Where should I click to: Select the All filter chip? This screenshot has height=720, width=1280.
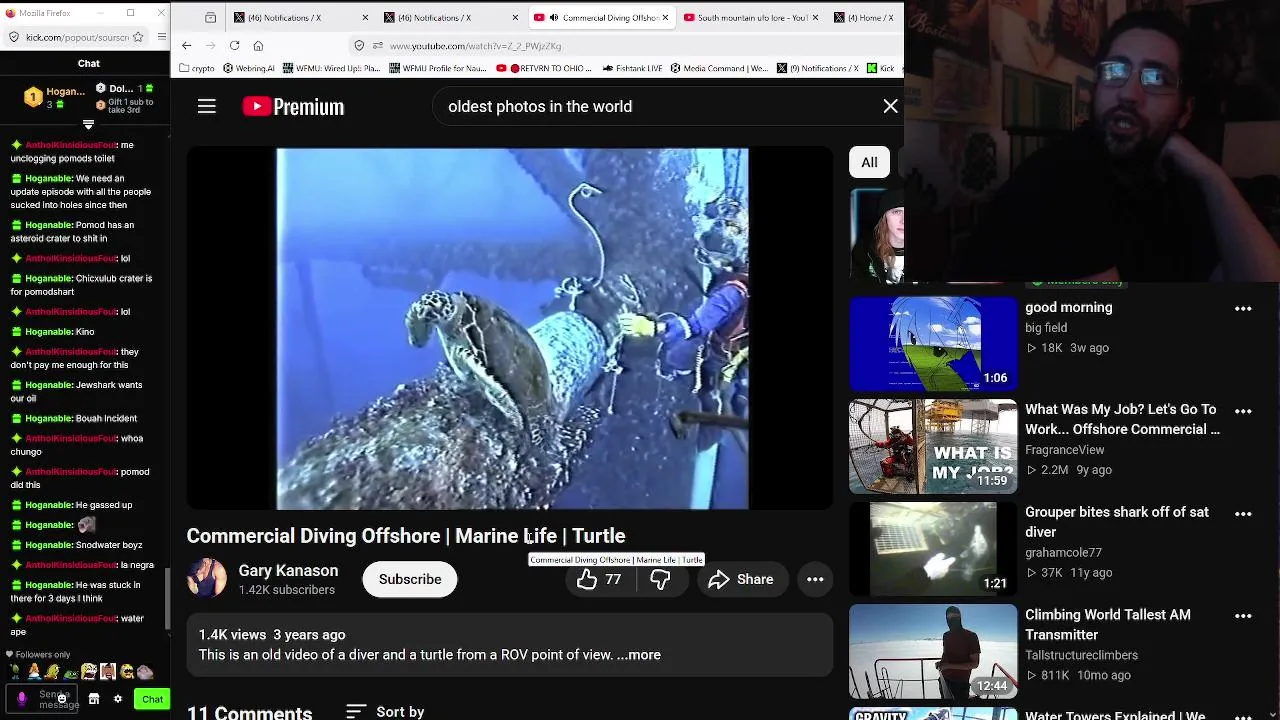click(x=869, y=162)
